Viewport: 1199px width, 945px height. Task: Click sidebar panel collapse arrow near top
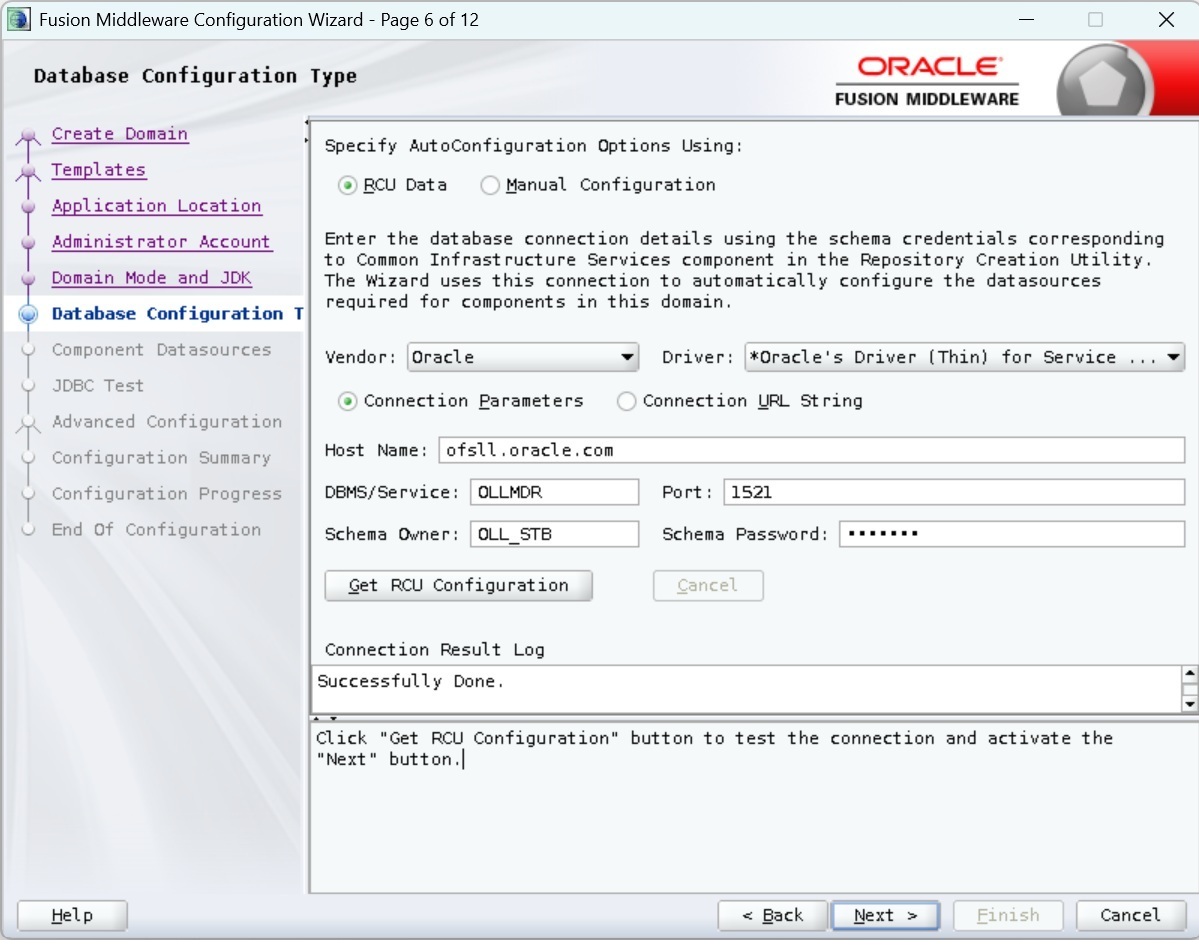[x=306, y=122]
